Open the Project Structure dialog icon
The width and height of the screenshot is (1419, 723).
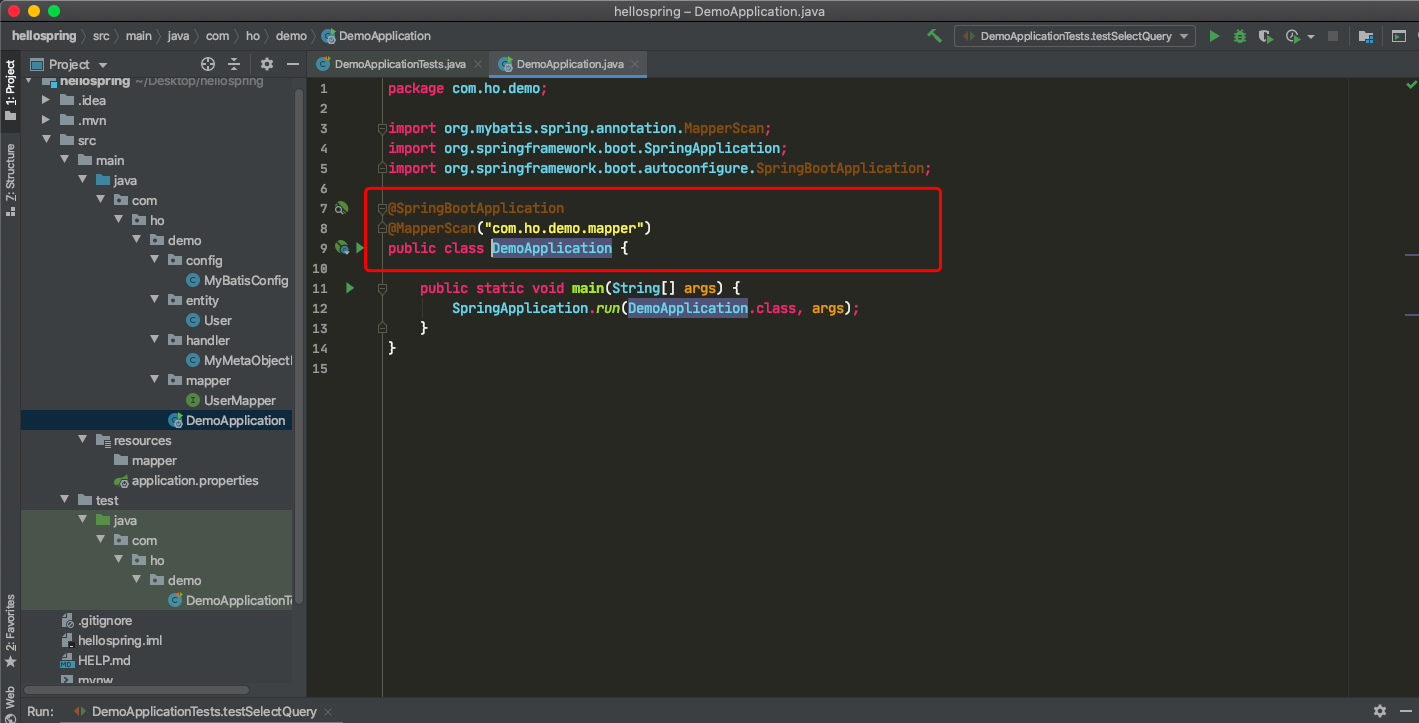pos(1366,36)
